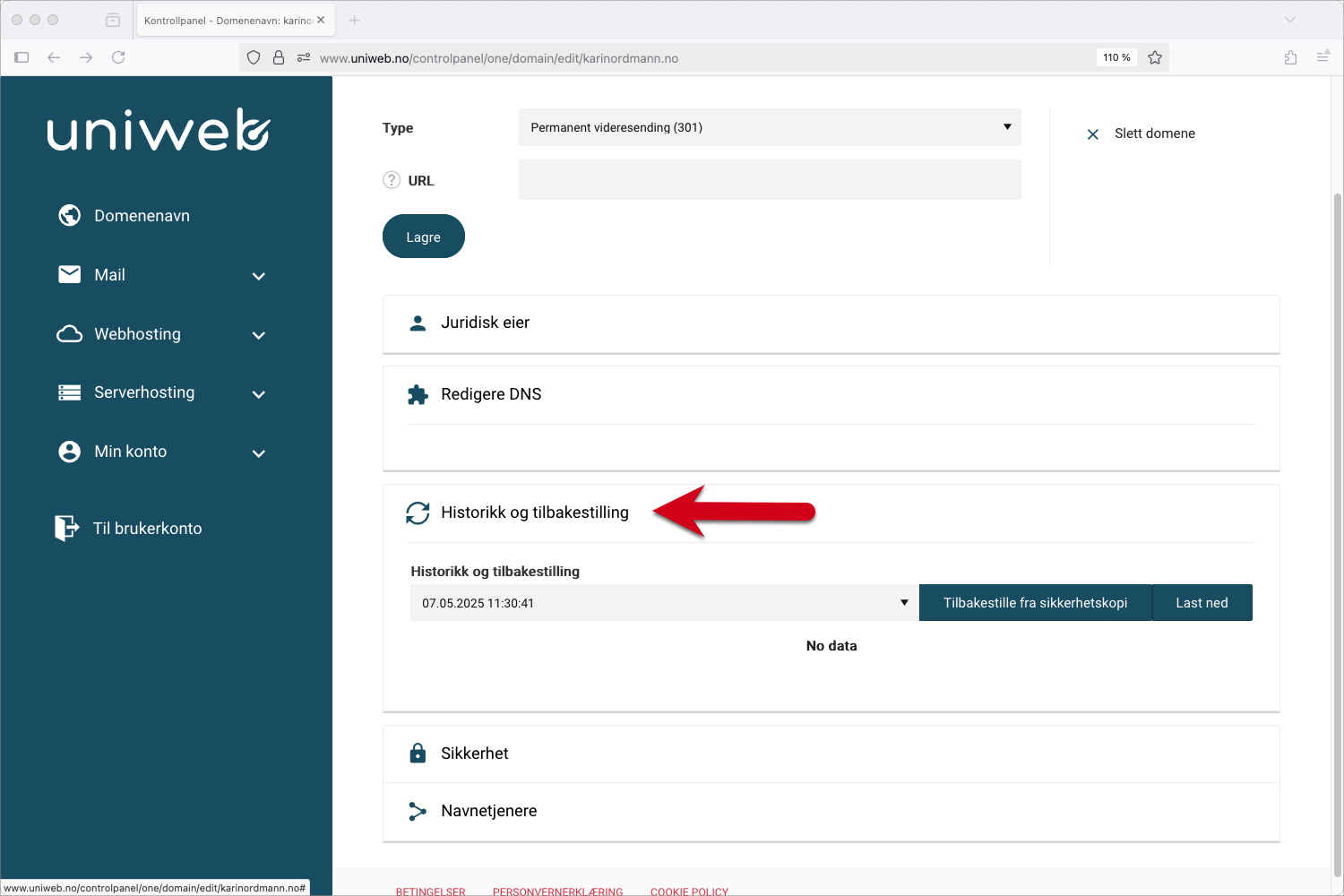This screenshot has width=1344, height=896.
Task: Open the Personvernerklæring footer link
Action: [x=557, y=892]
